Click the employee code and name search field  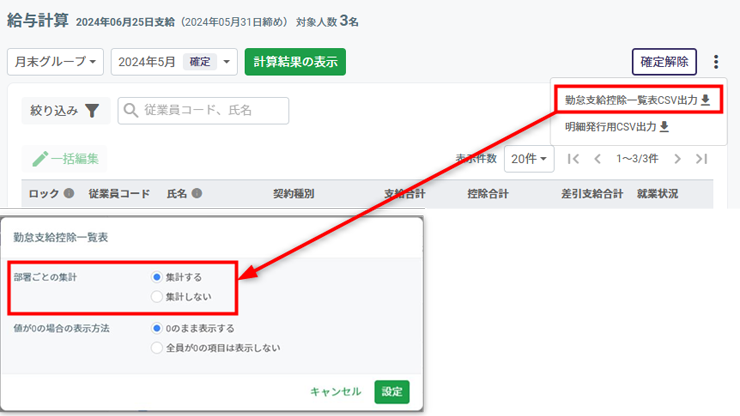pos(203,111)
